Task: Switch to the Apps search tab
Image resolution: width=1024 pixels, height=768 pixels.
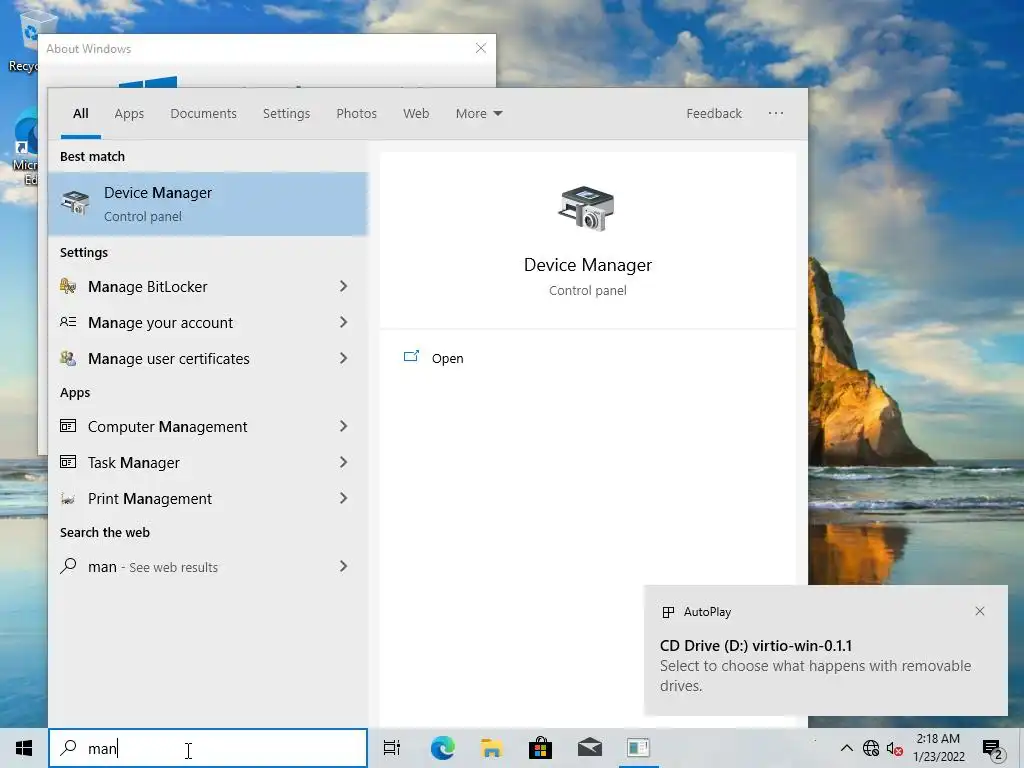Action: [x=129, y=114]
